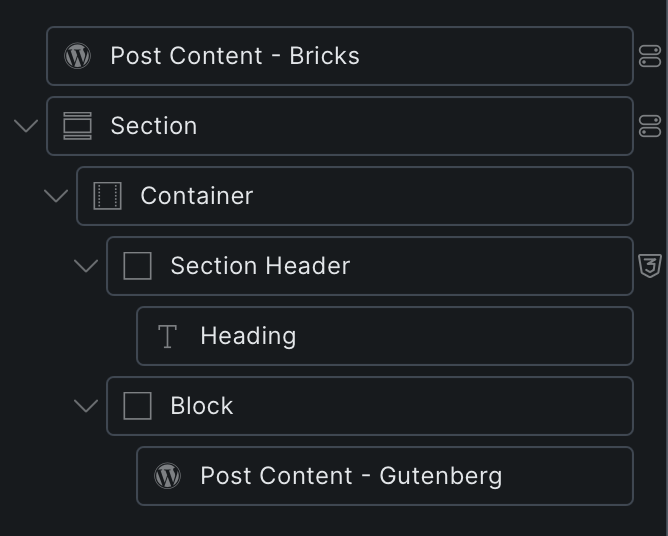The image size is (668, 536).
Task: Click the Container element column icon
Action: (x=107, y=196)
